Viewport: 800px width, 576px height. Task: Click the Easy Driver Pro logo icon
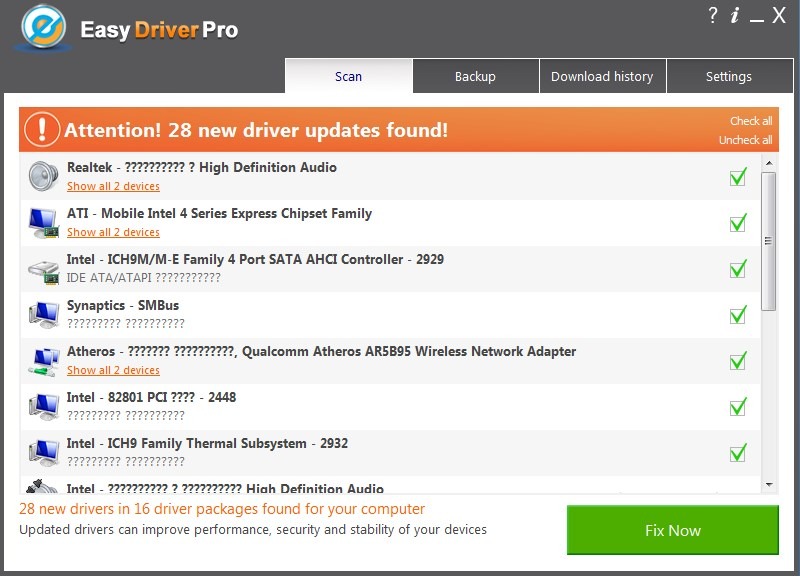pos(43,28)
